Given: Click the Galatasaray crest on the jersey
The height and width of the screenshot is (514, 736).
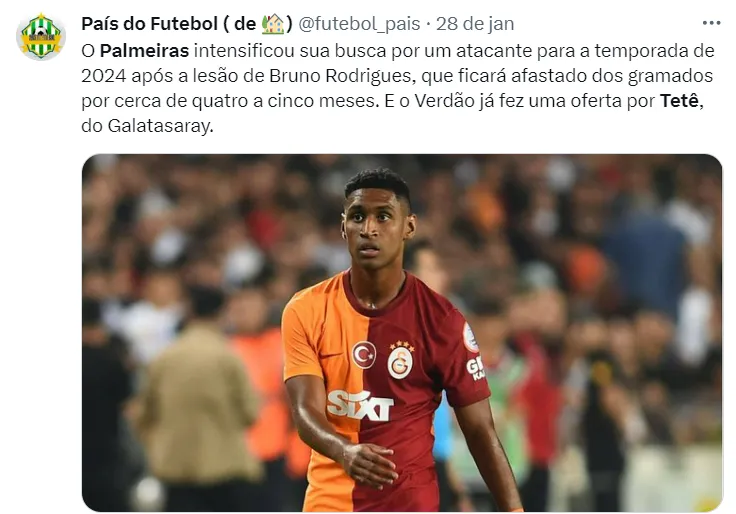Looking at the screenshot, I should pos(400,361).
